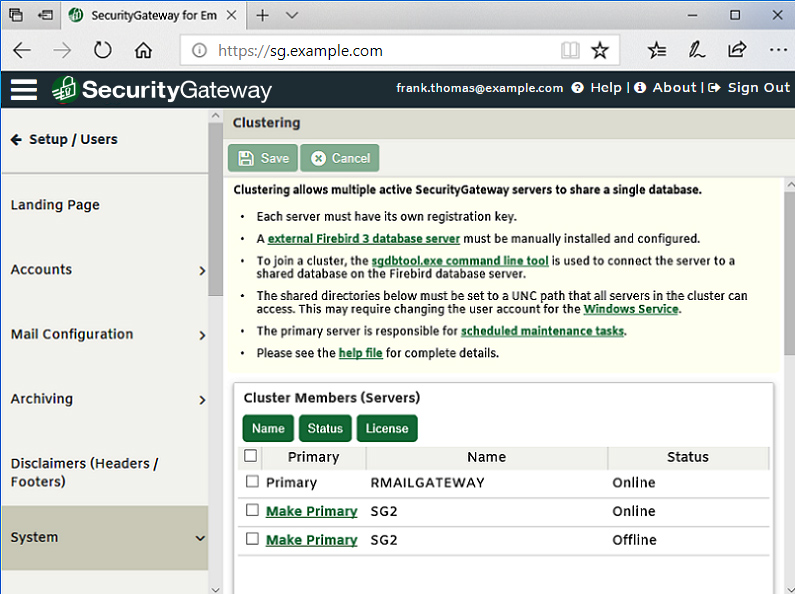795x594 pixels.
Task: Click the green Status button
Action: tap(325, 428)
